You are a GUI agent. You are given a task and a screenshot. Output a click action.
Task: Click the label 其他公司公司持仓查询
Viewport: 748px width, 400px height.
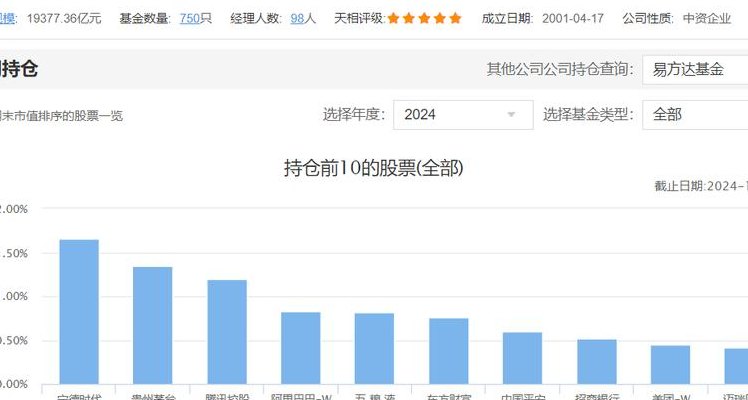point(561,70)
